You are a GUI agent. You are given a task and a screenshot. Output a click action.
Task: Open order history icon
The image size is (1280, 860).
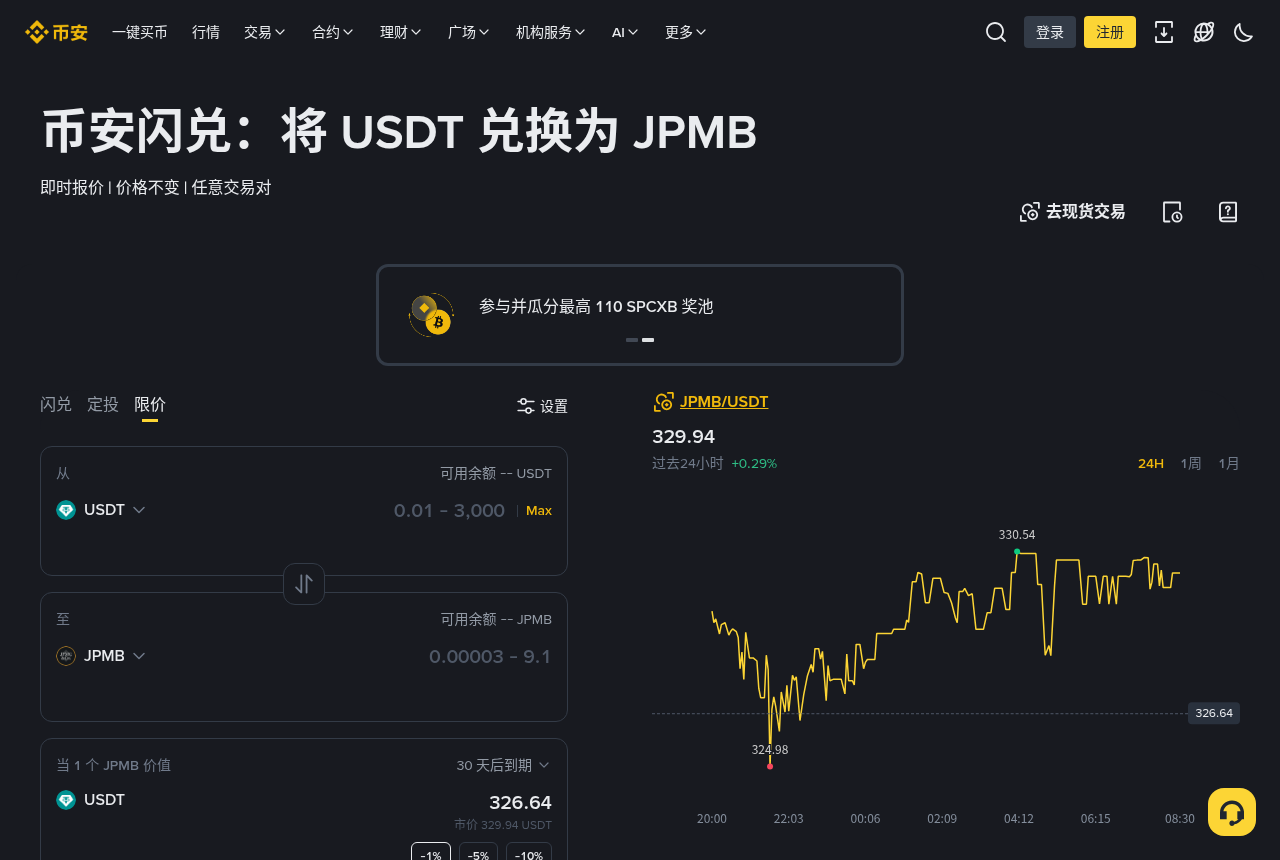click(1172, 212)
